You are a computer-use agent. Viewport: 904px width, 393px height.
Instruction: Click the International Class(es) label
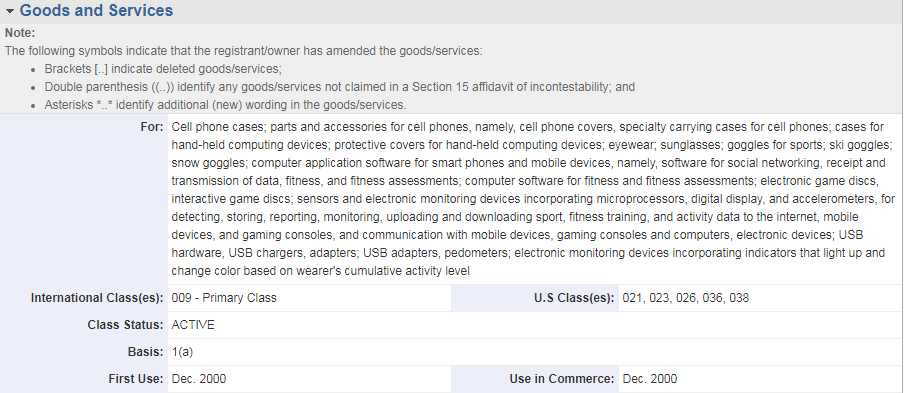tap(97, 298)
